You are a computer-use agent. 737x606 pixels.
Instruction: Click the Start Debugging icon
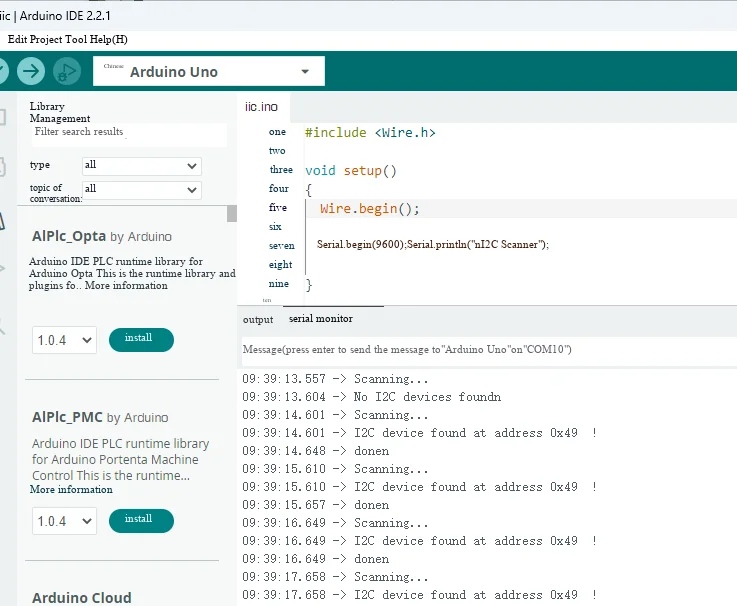[x=67, y=71]
